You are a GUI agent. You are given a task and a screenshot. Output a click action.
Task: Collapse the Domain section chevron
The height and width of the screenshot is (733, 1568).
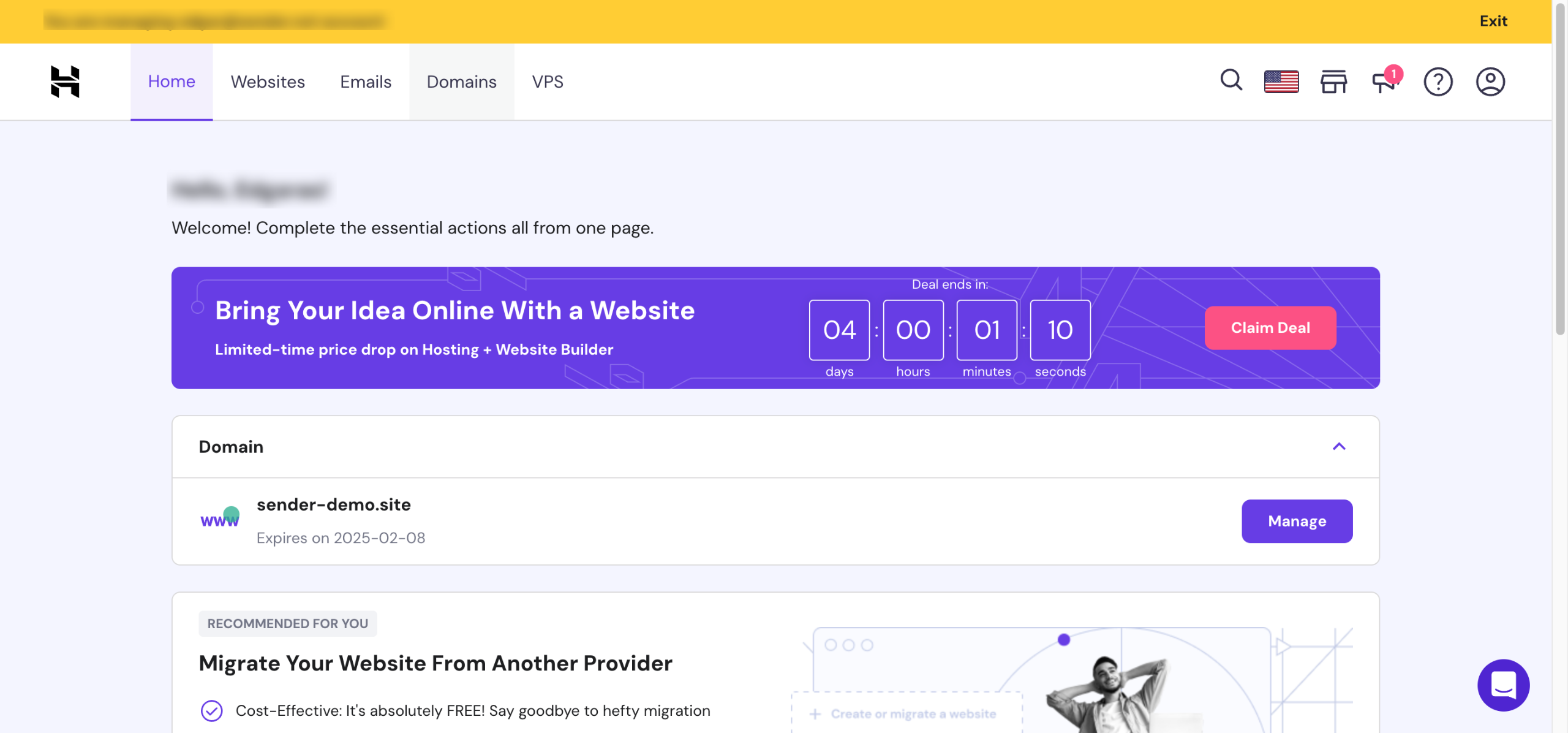(x=1339, y=446)
